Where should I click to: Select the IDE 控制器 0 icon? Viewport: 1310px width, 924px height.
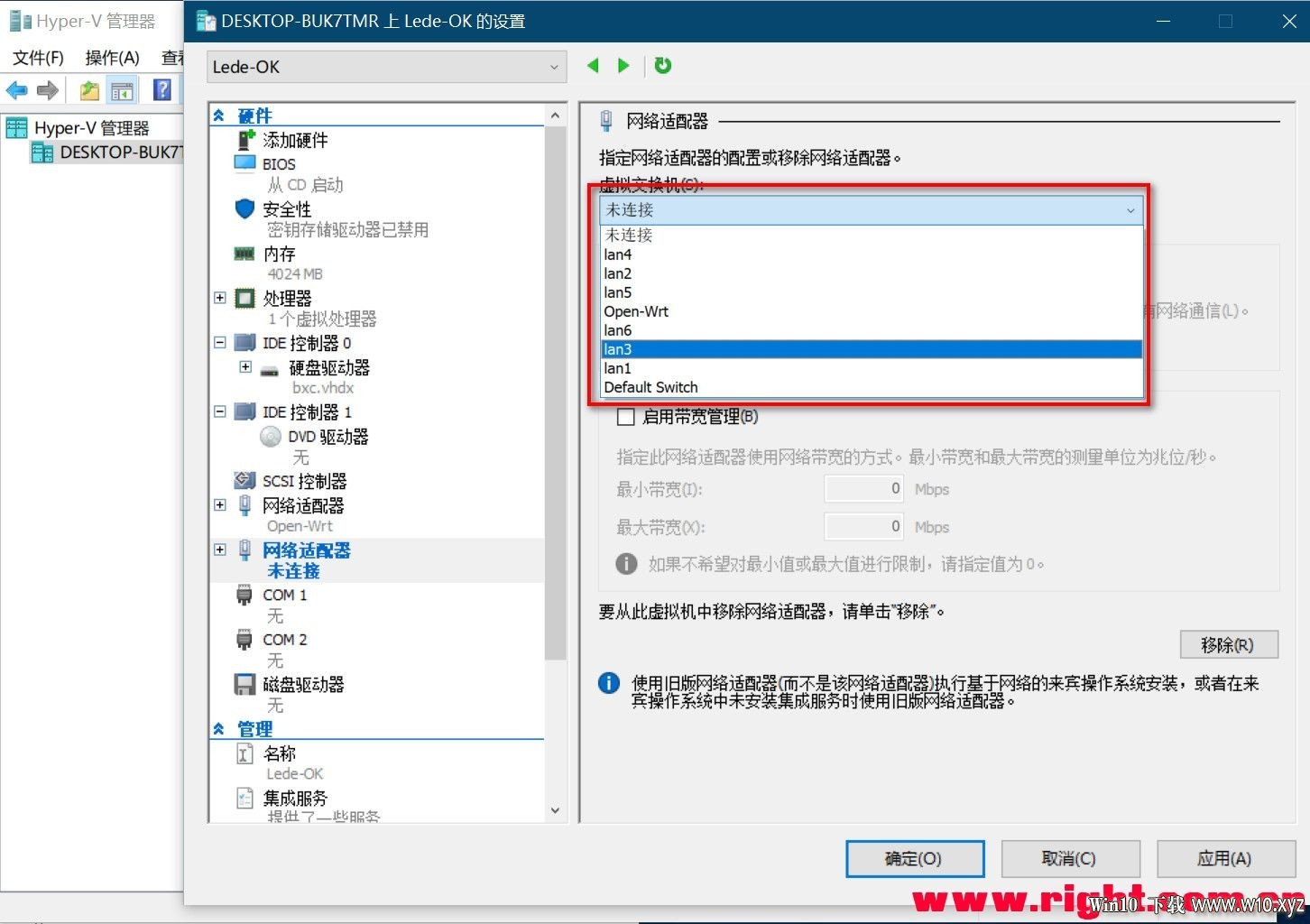point(244,343)
